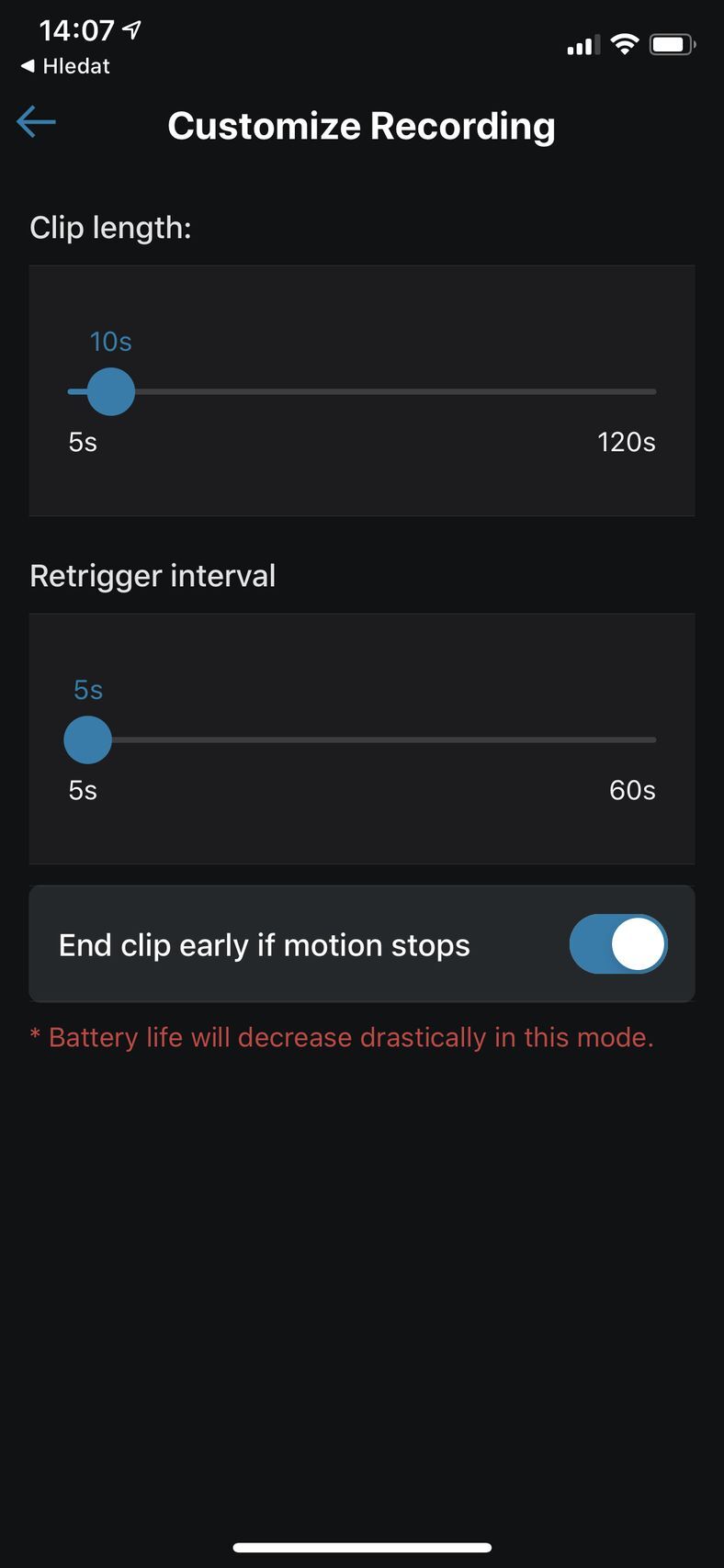Viewport: 724px width, 1568px height.
Task: Disable End clip early if motion stops
Action: [618, 944]
